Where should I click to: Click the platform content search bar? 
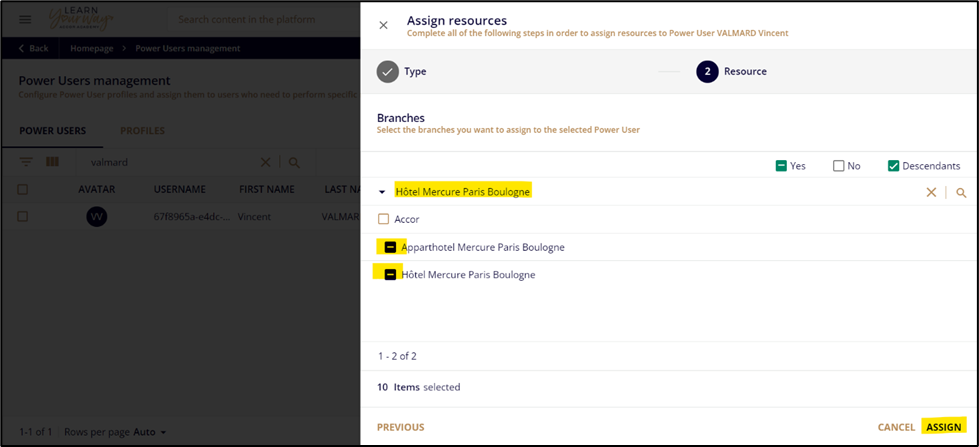coord(262,19)
